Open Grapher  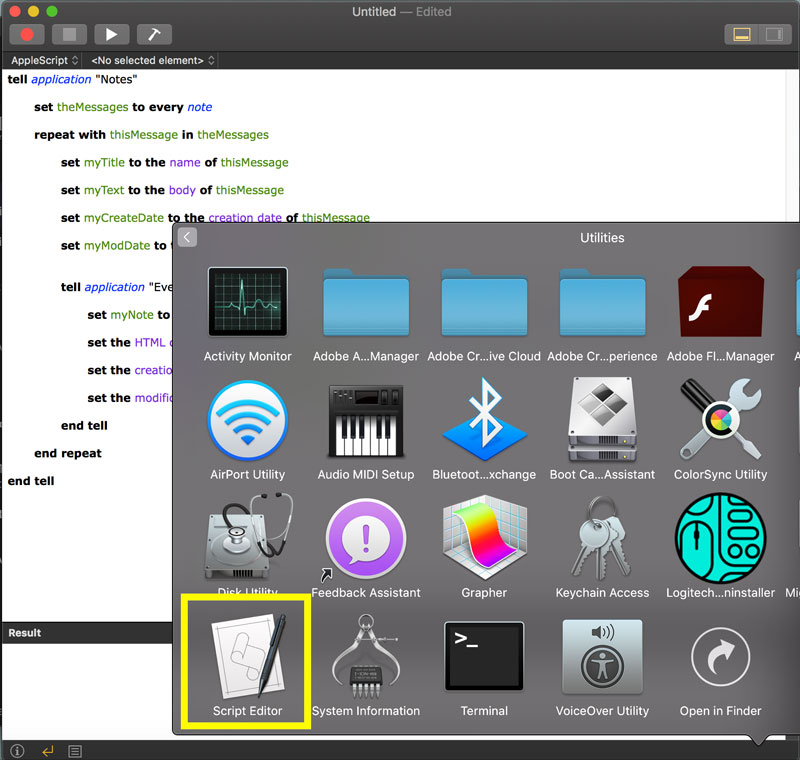484,548
